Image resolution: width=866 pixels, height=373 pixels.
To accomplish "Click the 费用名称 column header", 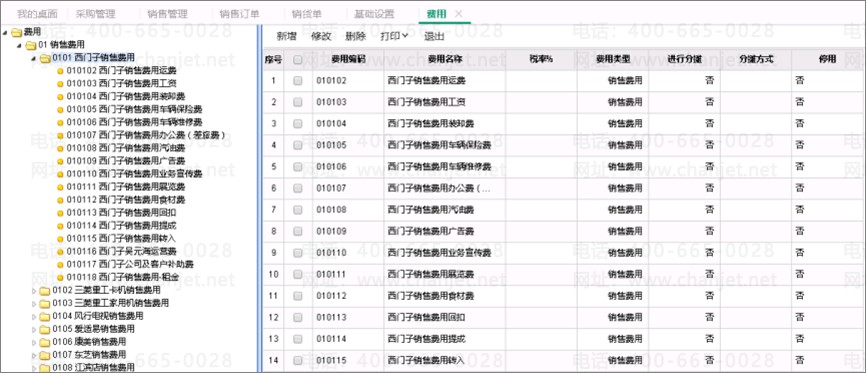I will (445, 60).
